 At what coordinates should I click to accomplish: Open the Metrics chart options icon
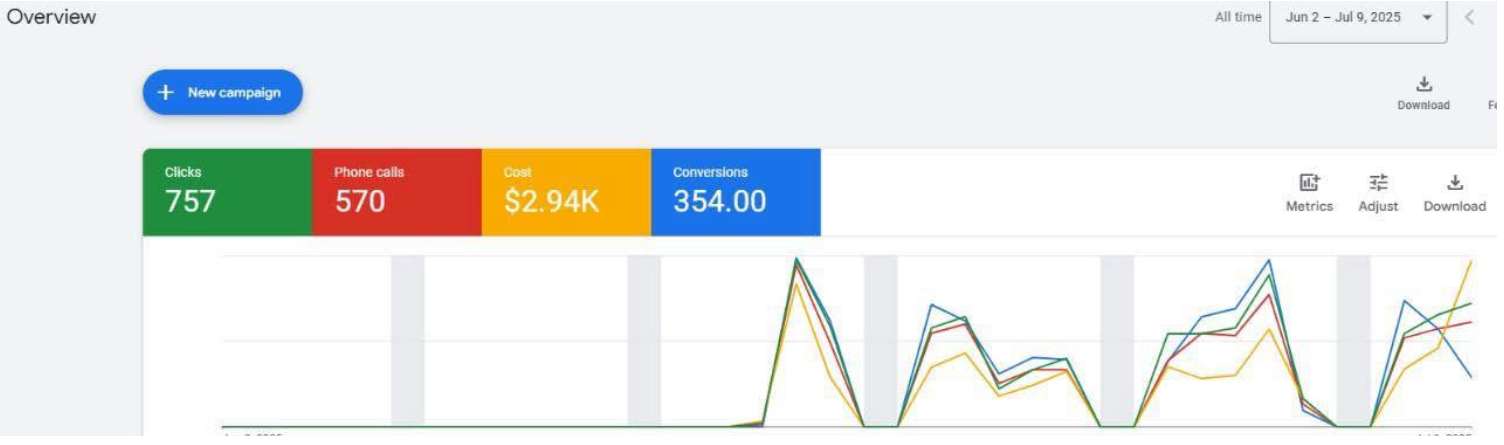click(1309, 183)
